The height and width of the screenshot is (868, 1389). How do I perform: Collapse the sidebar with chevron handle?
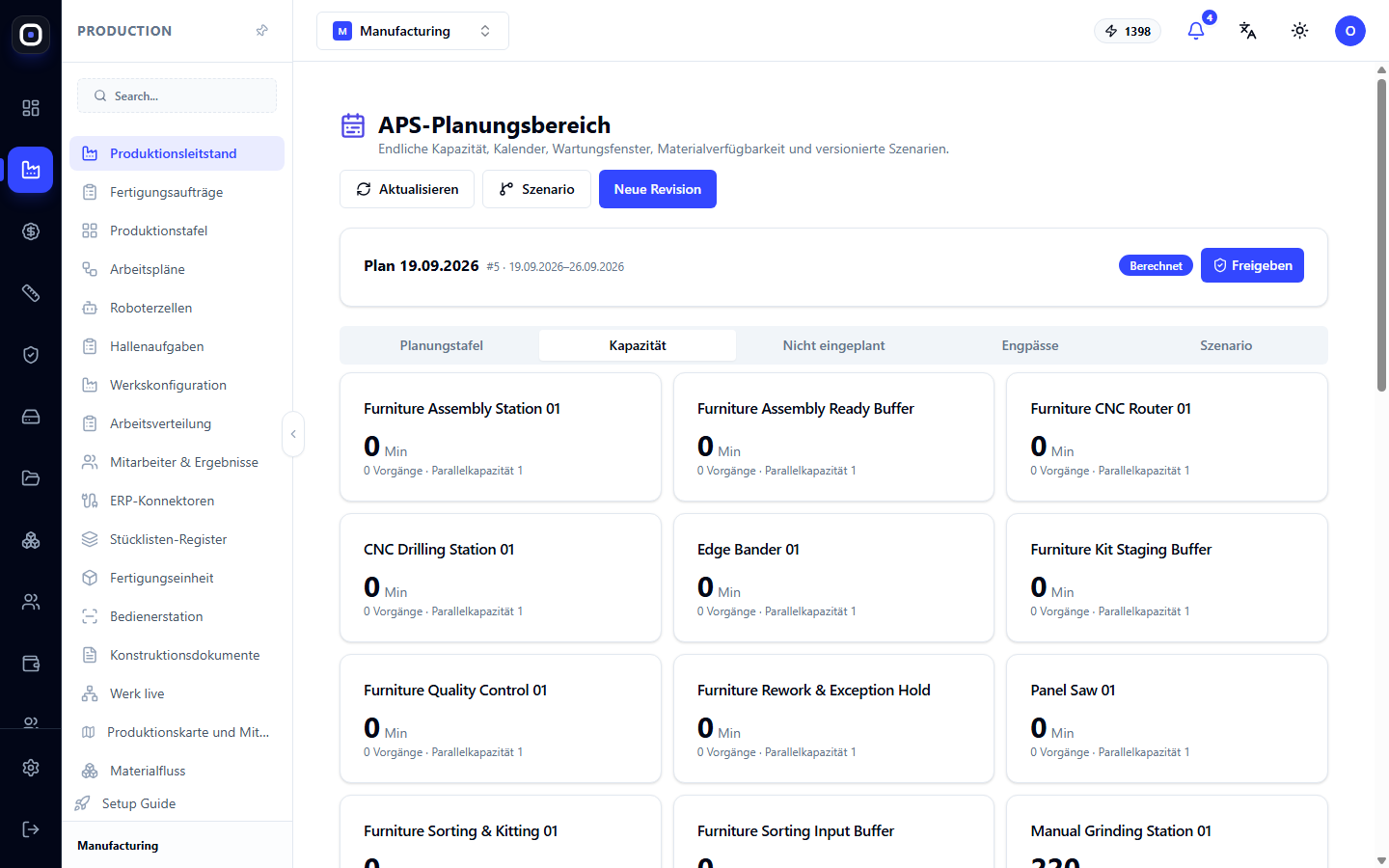[x=293, y=434]
